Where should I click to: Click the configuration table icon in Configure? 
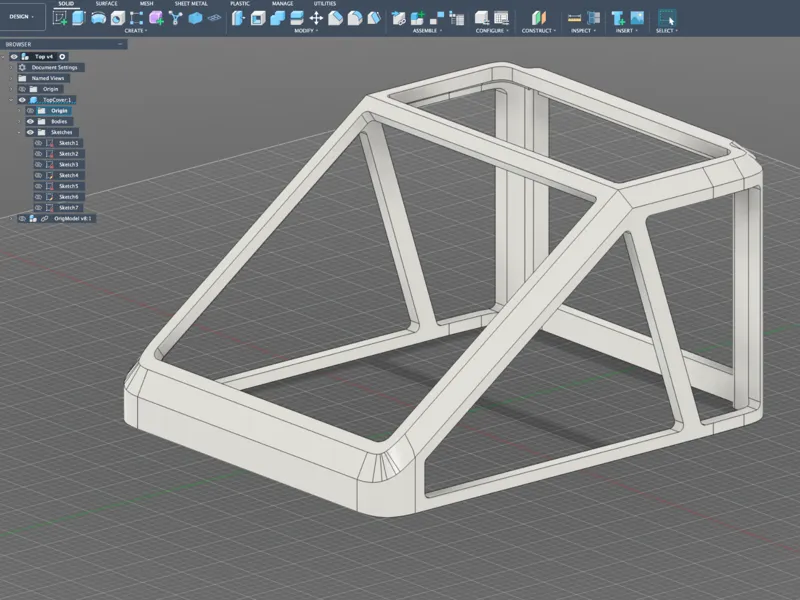point(502,18)
